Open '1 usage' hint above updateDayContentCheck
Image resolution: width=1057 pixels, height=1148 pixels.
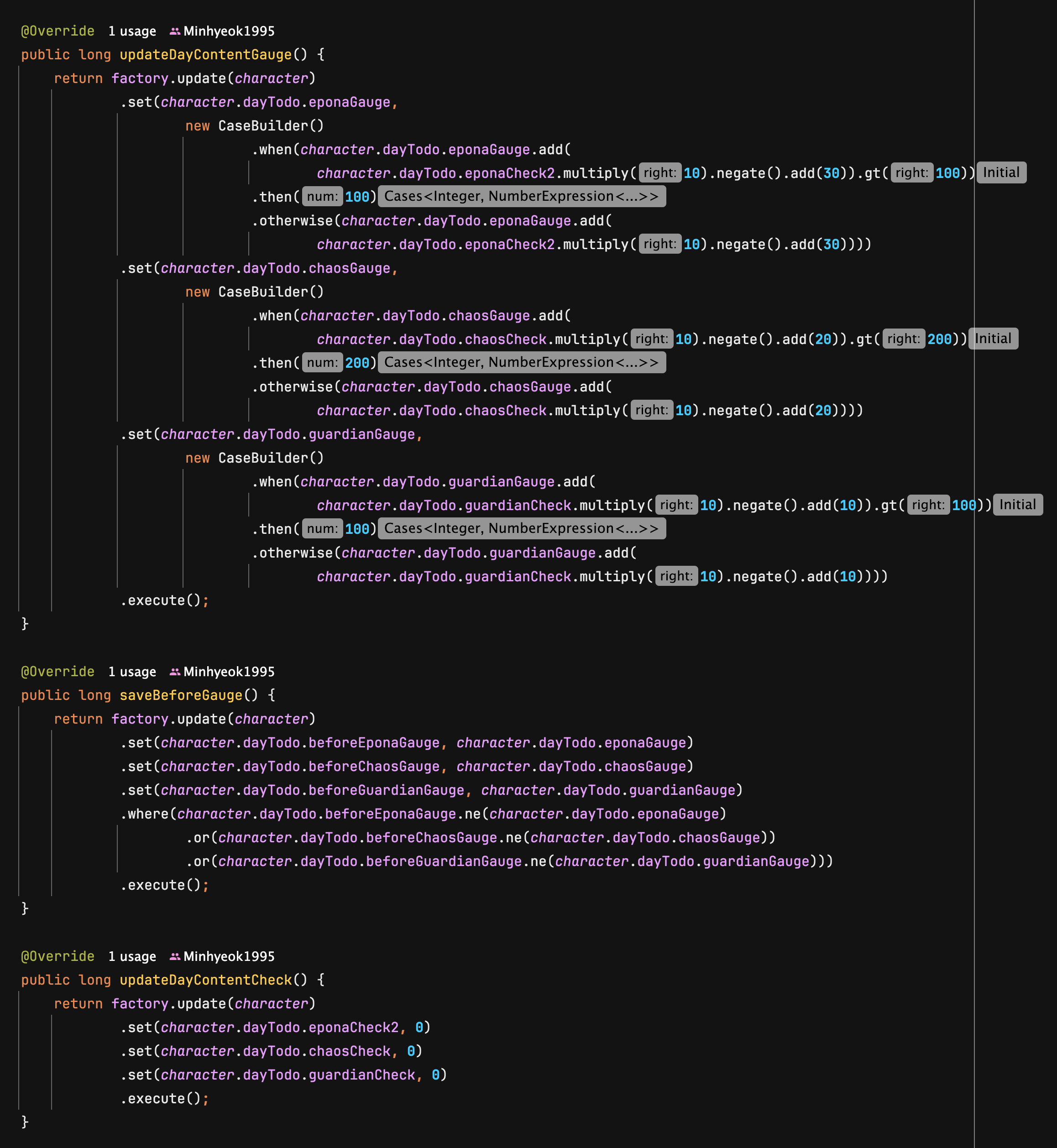(x=132, y=956)
